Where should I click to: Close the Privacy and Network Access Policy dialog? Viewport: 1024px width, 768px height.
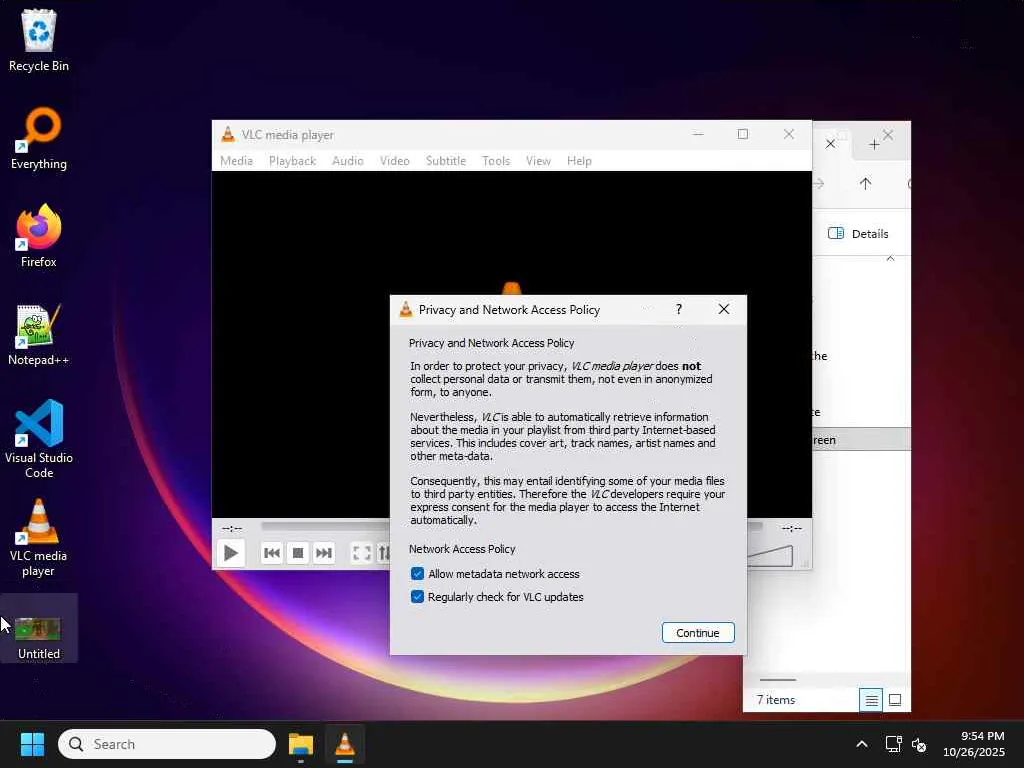[724, 309]
